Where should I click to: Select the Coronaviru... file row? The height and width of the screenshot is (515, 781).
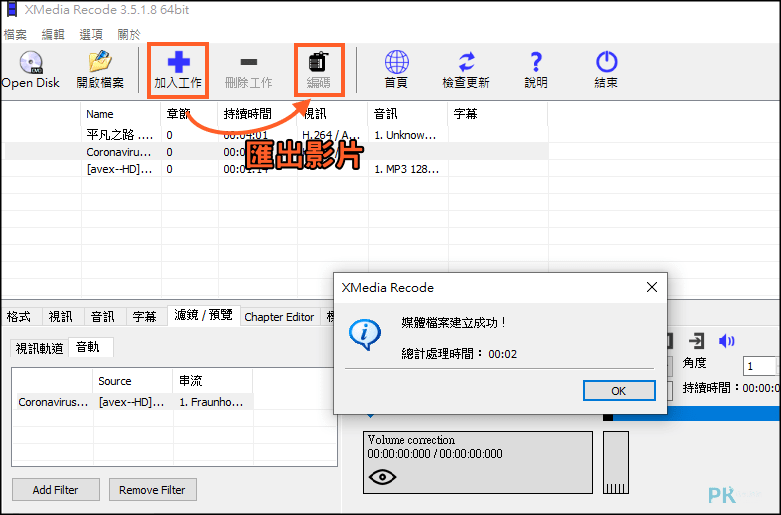click(276, 152)
